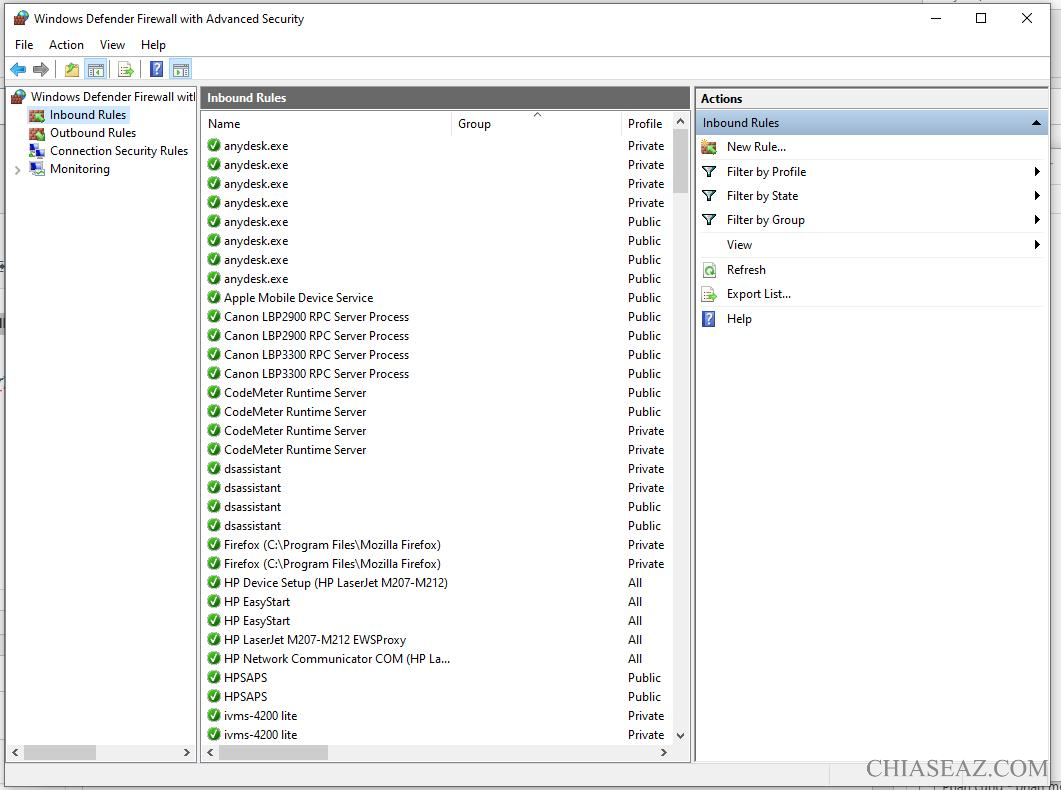This screenshot has height=790, width=1061.
Task: Click Filter by State action label
Action: coord(762,195)
